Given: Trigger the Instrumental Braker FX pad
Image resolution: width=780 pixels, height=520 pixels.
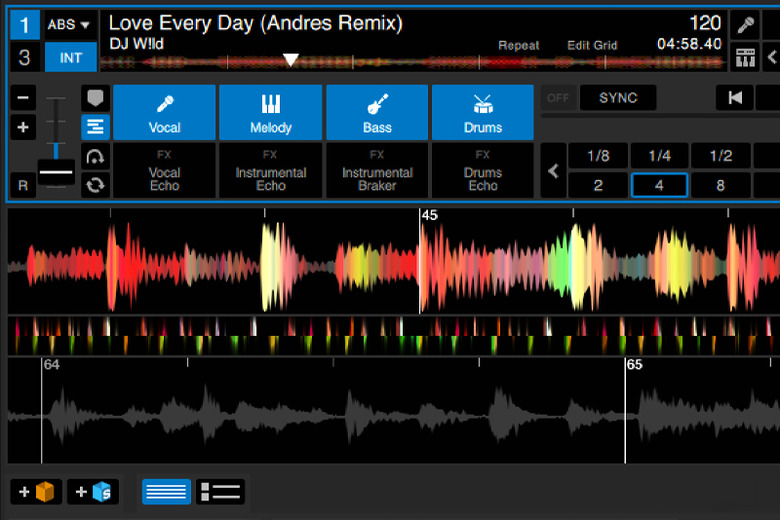Looking at the screenshot, I should click(x=377, y=171).
